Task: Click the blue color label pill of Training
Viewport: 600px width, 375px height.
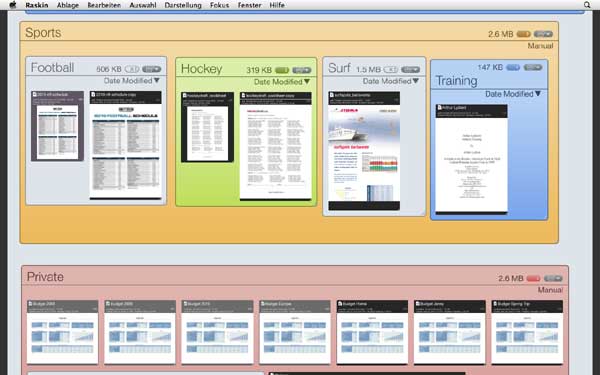Action: coord(513,67)
